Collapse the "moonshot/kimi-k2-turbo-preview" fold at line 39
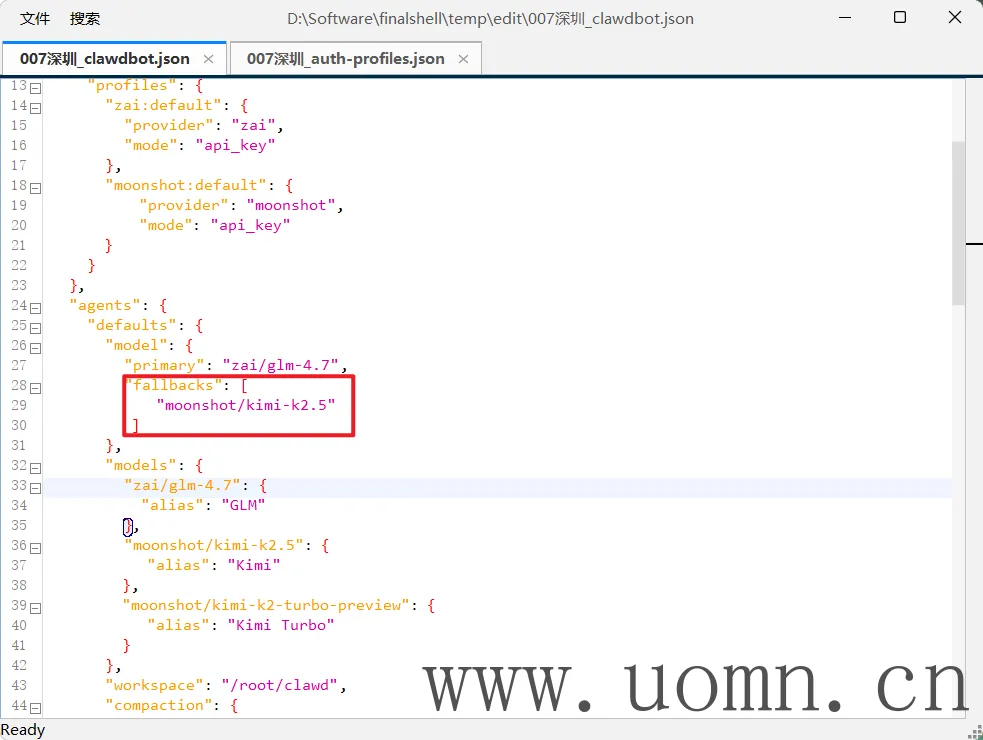The width and height of the screenshot is (983, 740). pyautogui.click(x=36, y=607)
